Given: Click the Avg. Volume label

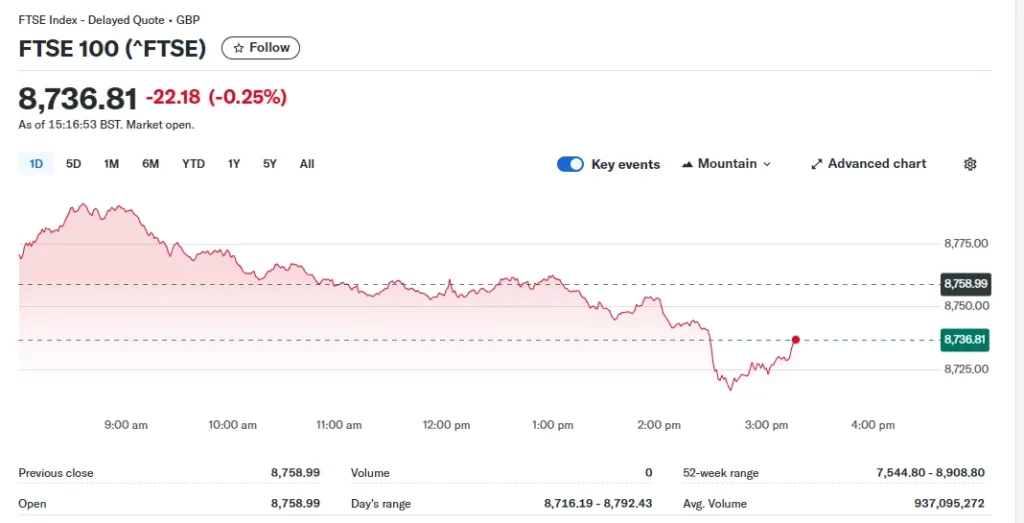Looking at the screenshot, I should 714,504.
